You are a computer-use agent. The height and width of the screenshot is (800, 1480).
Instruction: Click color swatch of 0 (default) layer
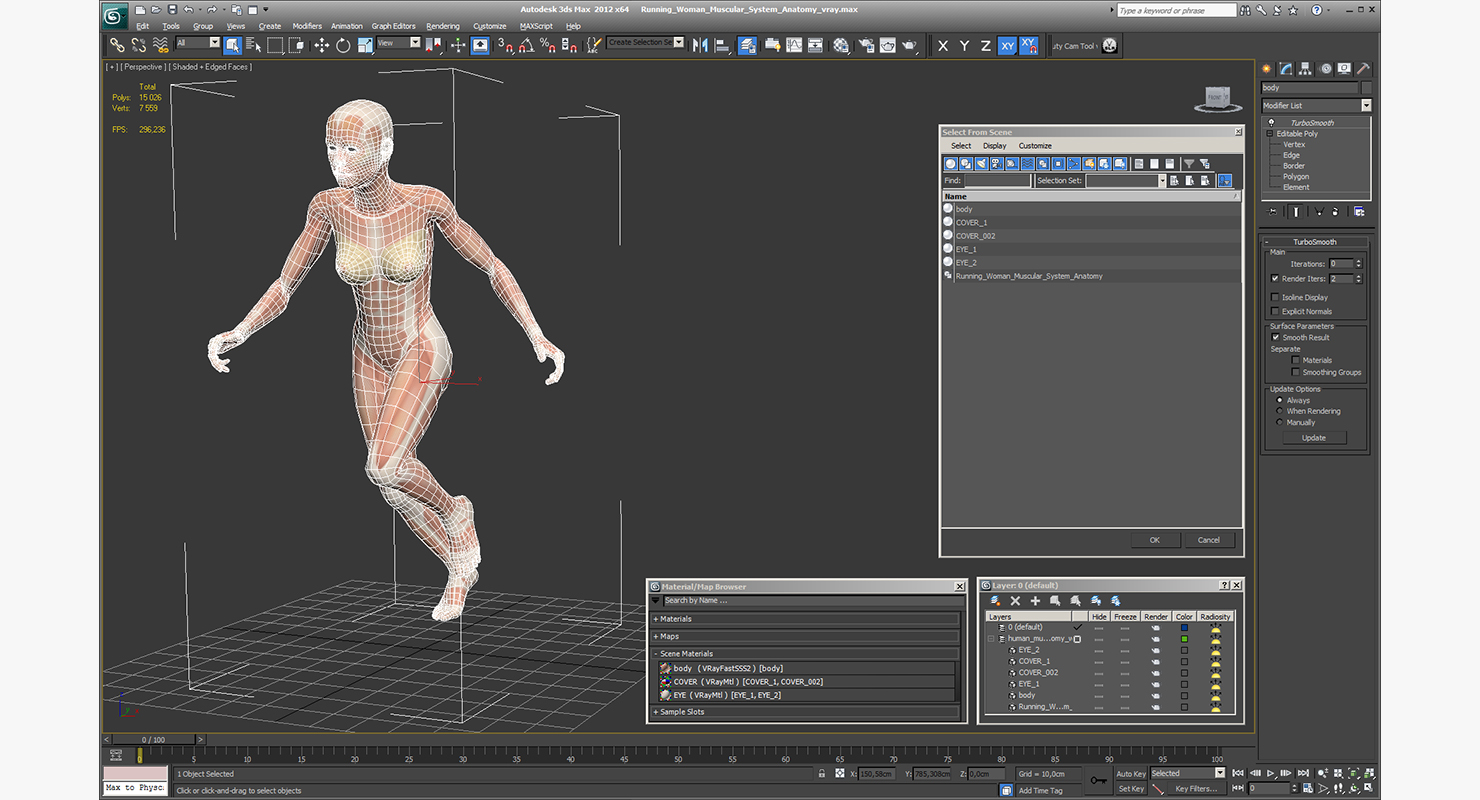pos(1184,627)
